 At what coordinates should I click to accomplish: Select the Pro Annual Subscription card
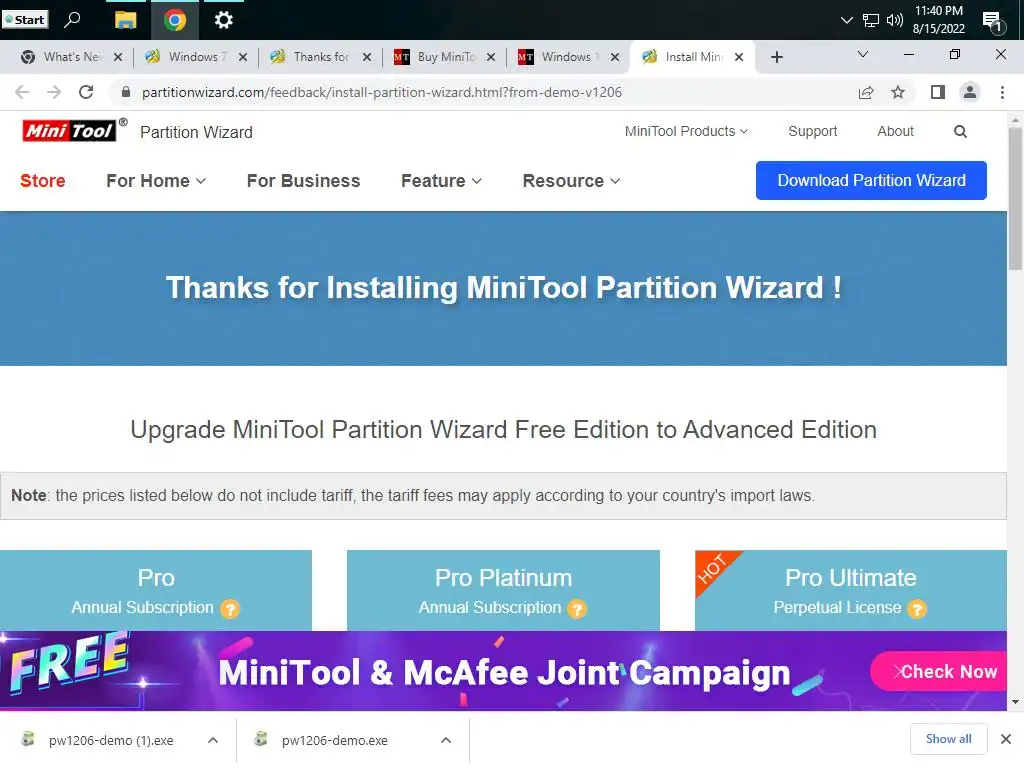coord(156,590)
